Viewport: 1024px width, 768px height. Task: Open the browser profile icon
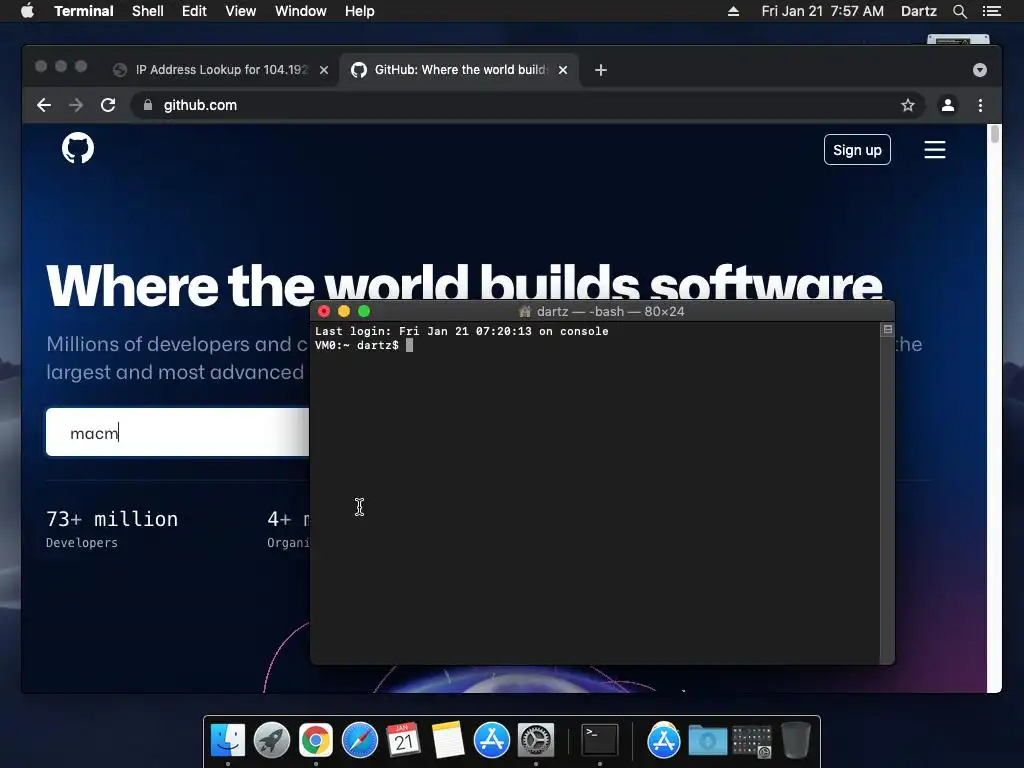948,105
